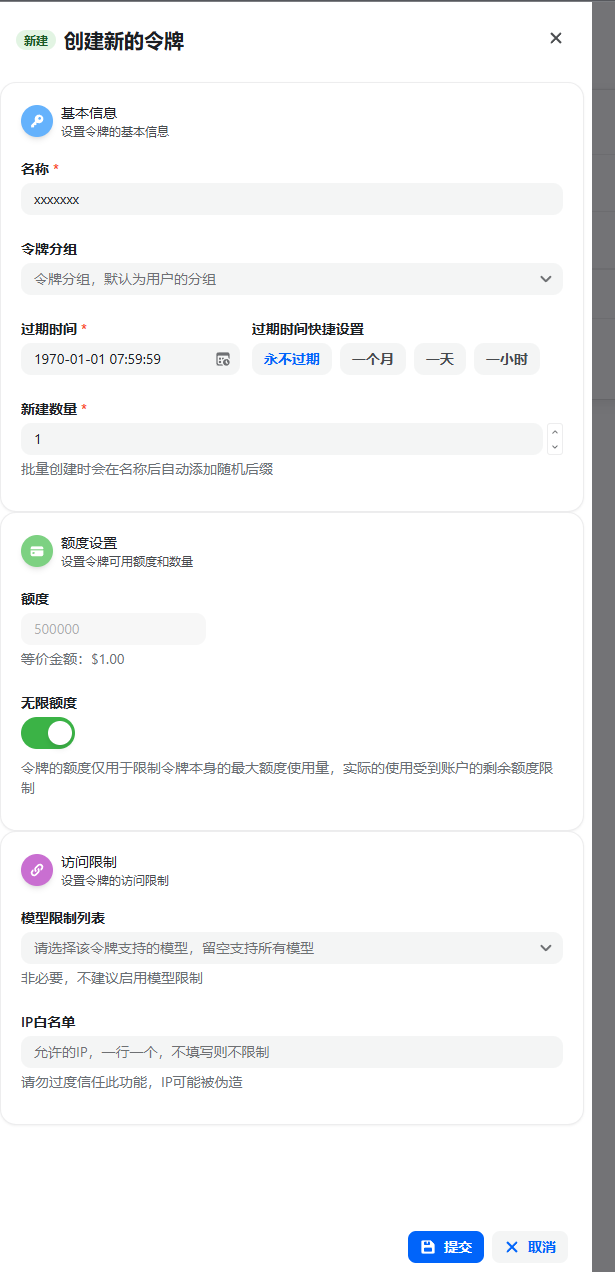This screenshot has height=1272, width=615.
Task: Click the purple link icon for 访问限制
Action: click(37, 870)
